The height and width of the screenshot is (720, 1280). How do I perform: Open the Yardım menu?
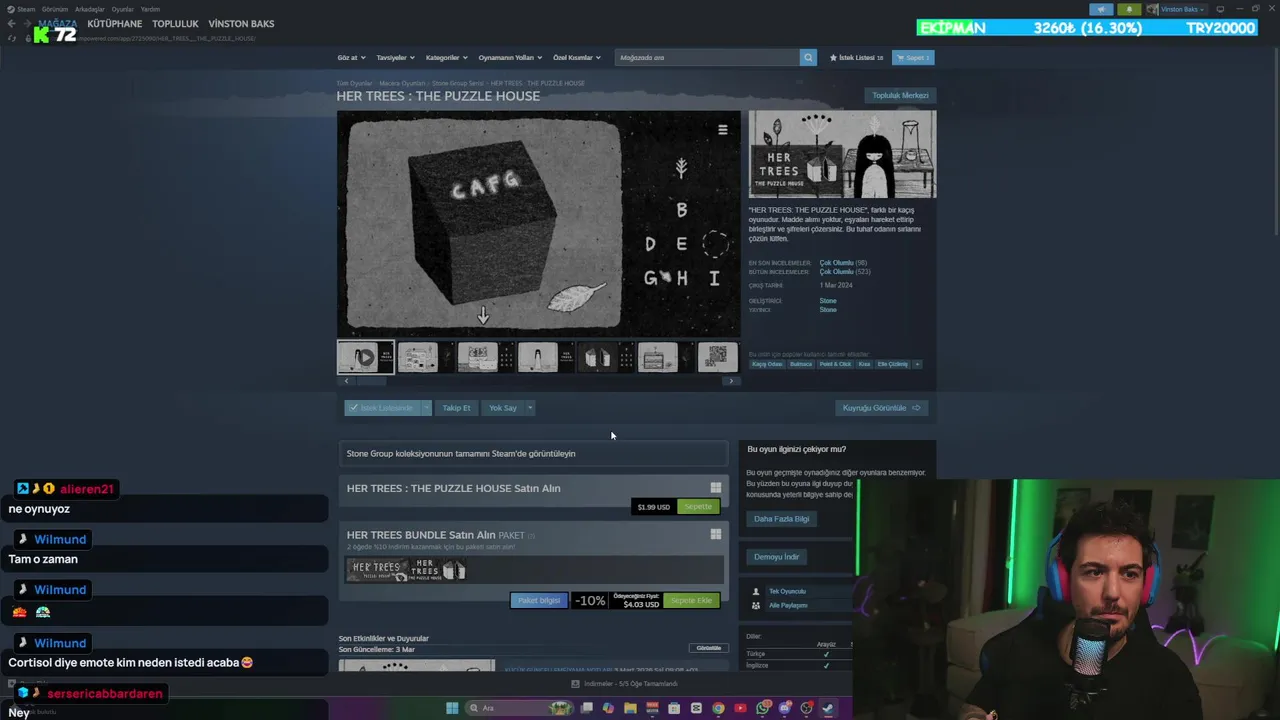pyautogui.click(x=150, y=9)
